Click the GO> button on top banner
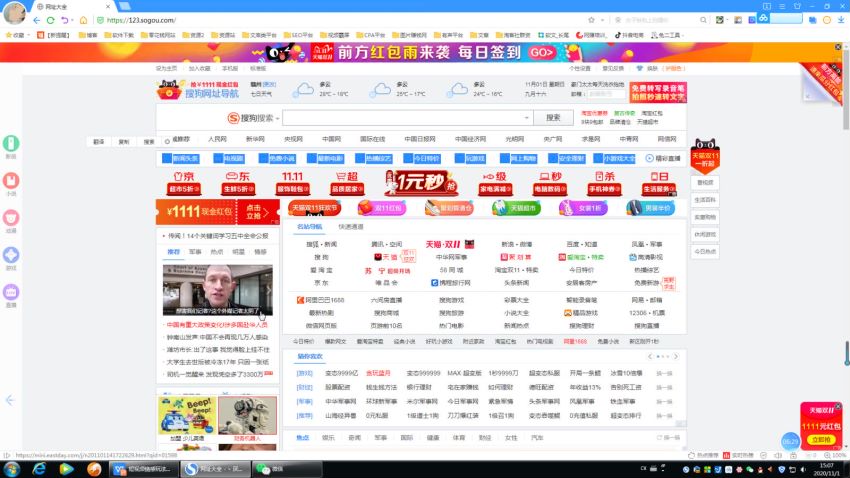This screenshot has width=850, height=478. pos(542,53)
